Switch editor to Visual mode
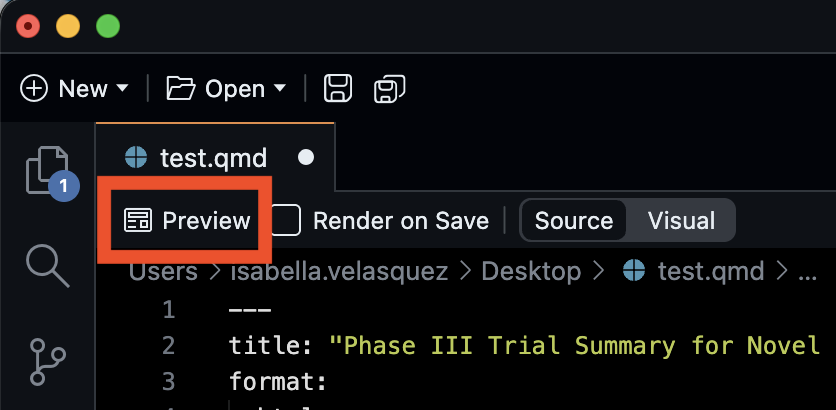 681,221
